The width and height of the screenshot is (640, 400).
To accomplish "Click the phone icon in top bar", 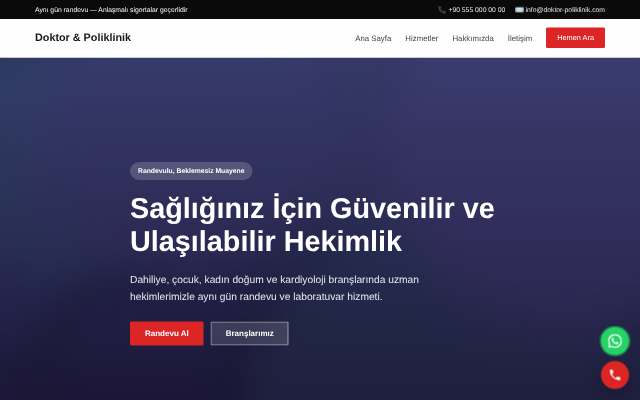I will pyautogui.click(x=442, y=10).
